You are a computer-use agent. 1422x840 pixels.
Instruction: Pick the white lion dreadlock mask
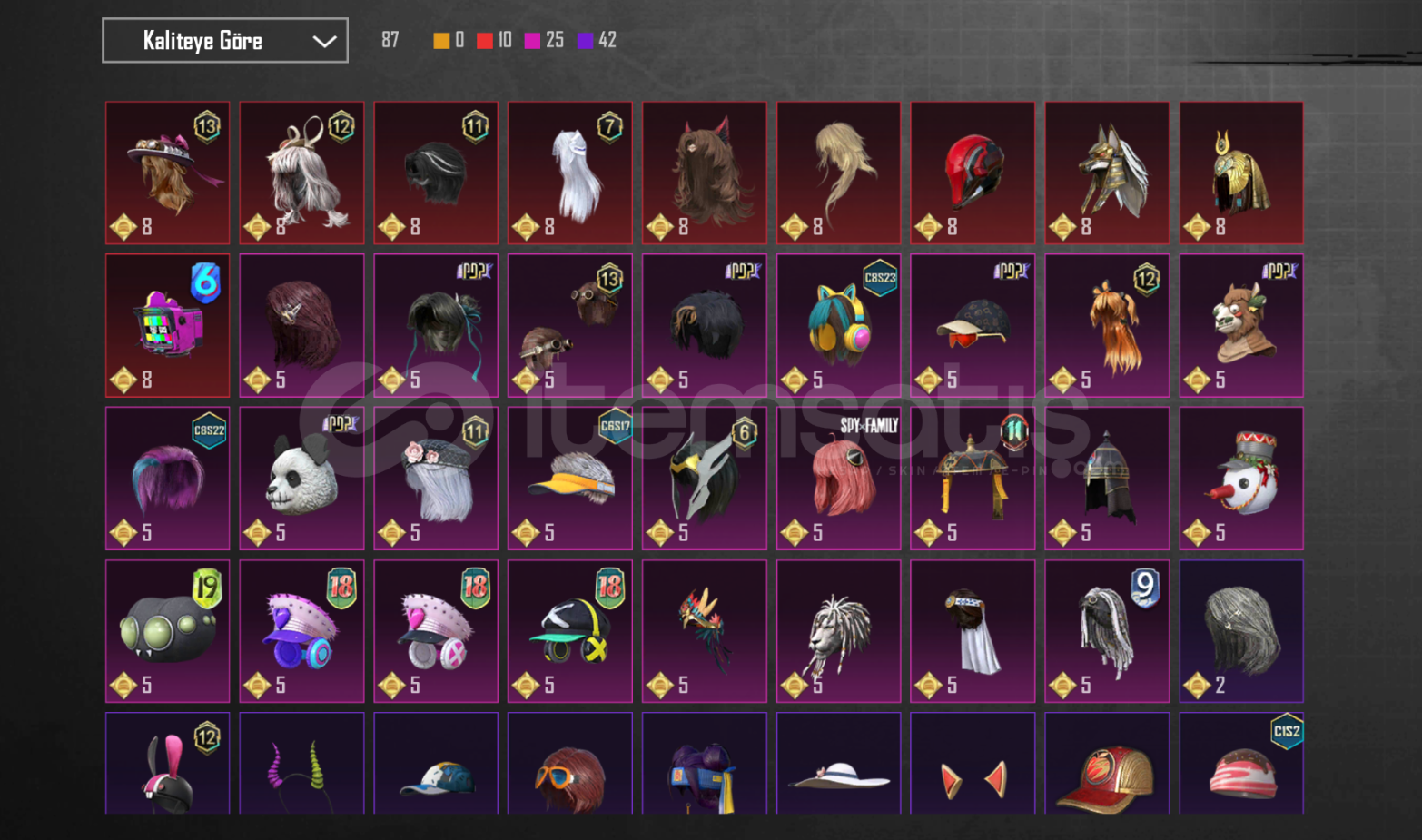coord(838,630)
